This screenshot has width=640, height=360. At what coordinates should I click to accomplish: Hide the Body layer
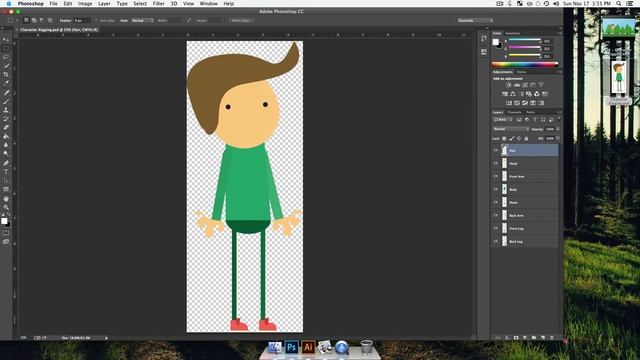(x=496, y=189)
